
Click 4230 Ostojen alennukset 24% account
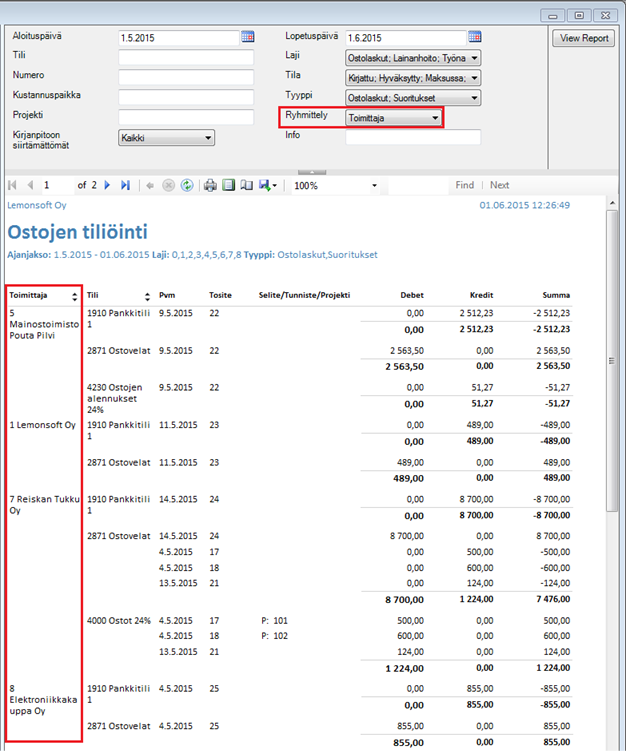[114, 398]
